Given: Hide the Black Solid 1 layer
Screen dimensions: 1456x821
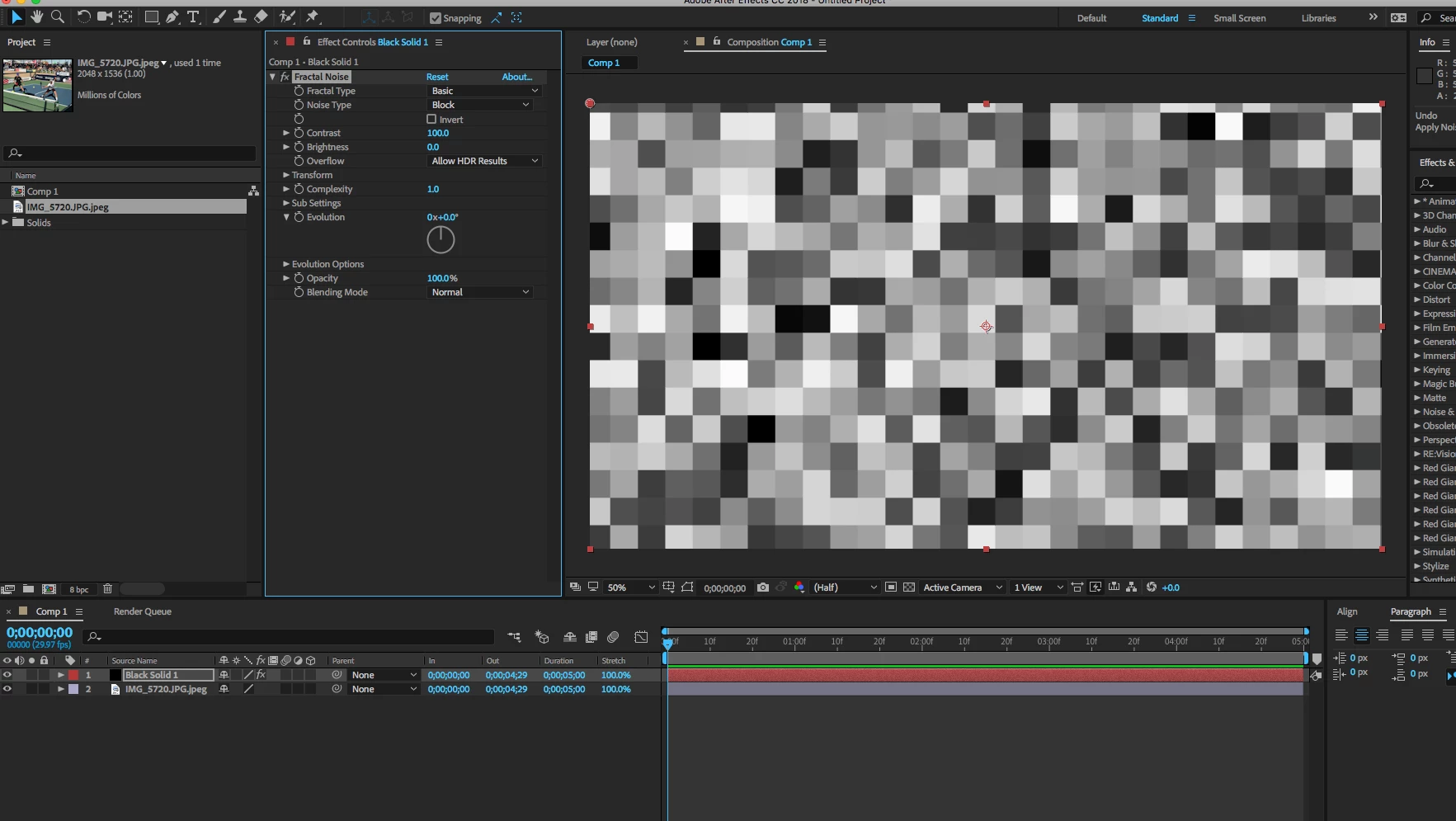Looking at the screenshot, I should coord(7,675).
